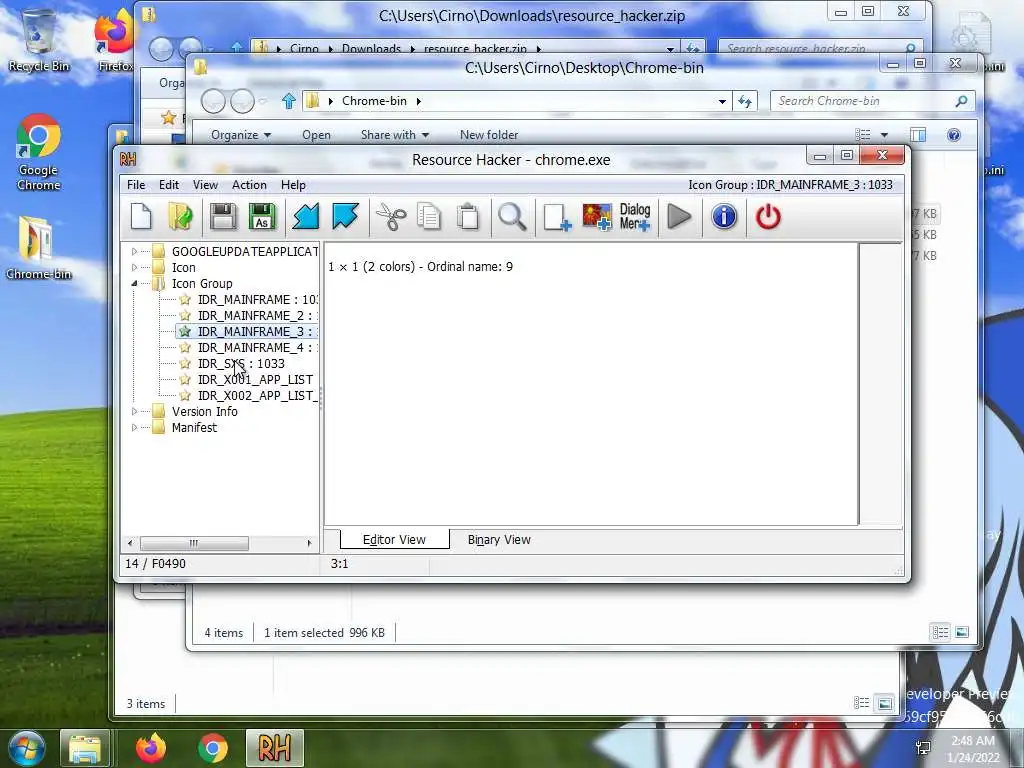Select the IDR_X001_APP_LIST tree item
This screenshot has height=768, width=1024.
click(255, 379)
